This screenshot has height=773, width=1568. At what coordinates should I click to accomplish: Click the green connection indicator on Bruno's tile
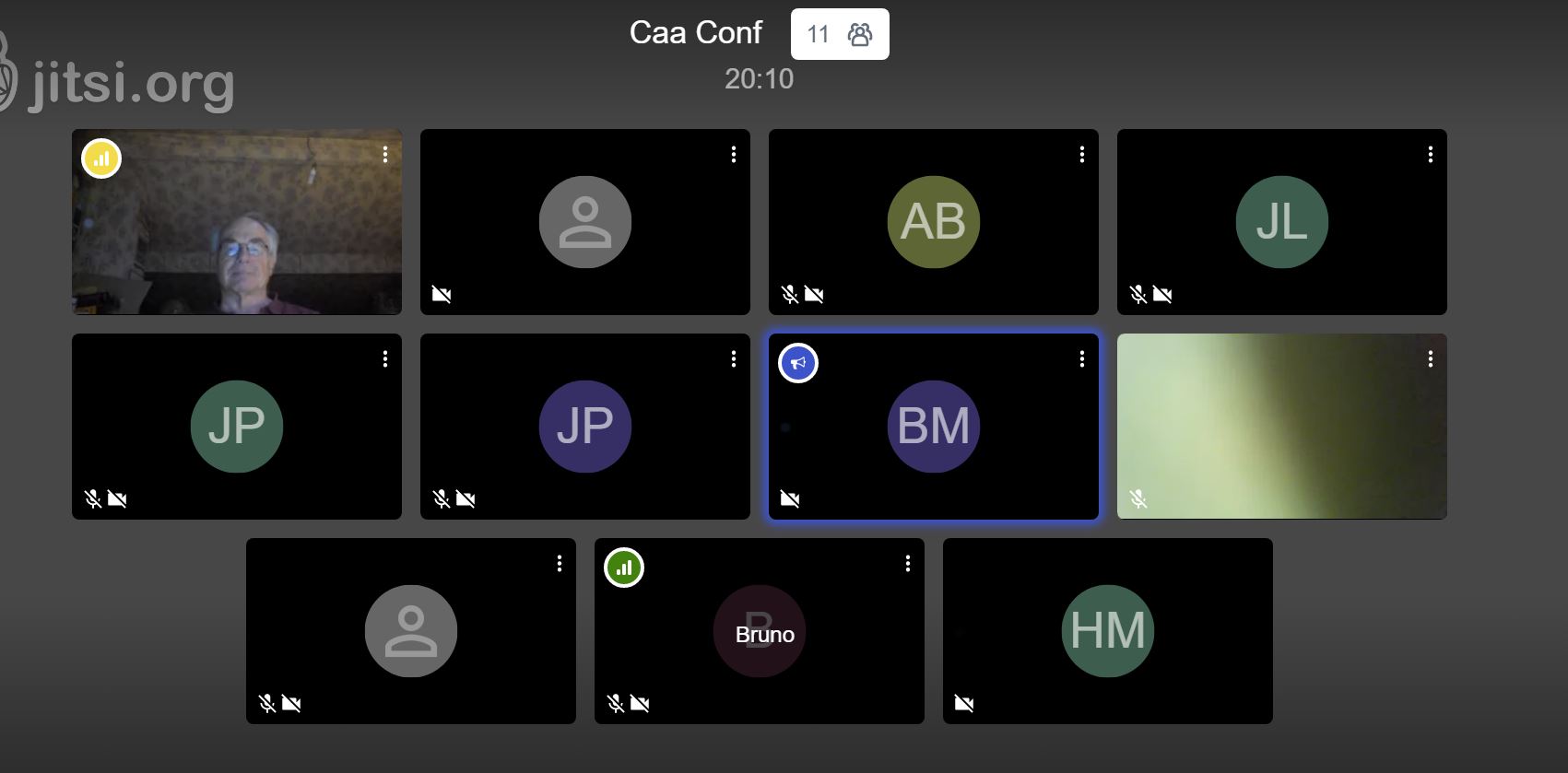click(x=624, y=568)
